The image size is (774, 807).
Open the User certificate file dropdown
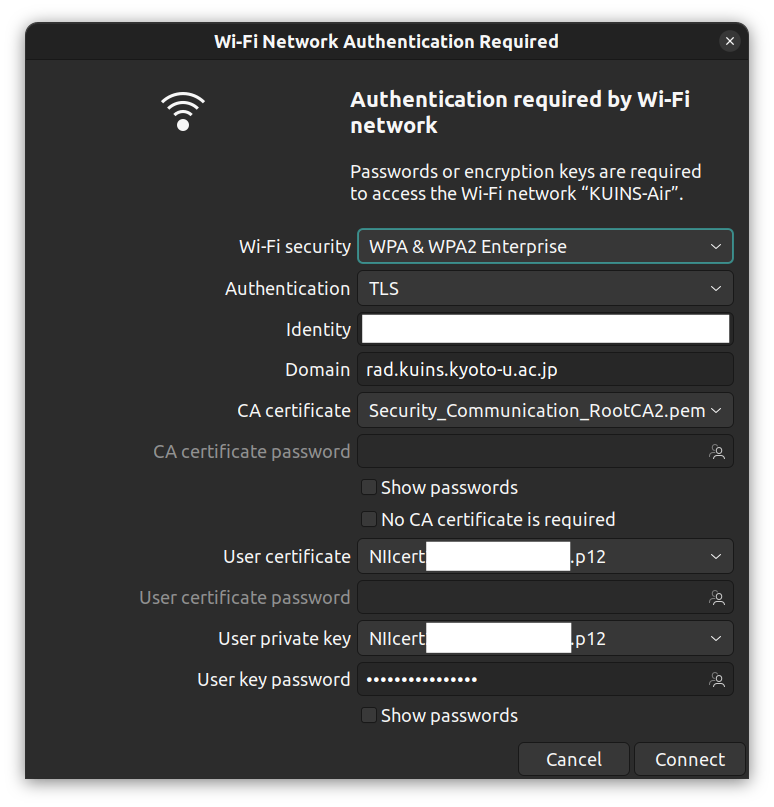coord(545,556)
